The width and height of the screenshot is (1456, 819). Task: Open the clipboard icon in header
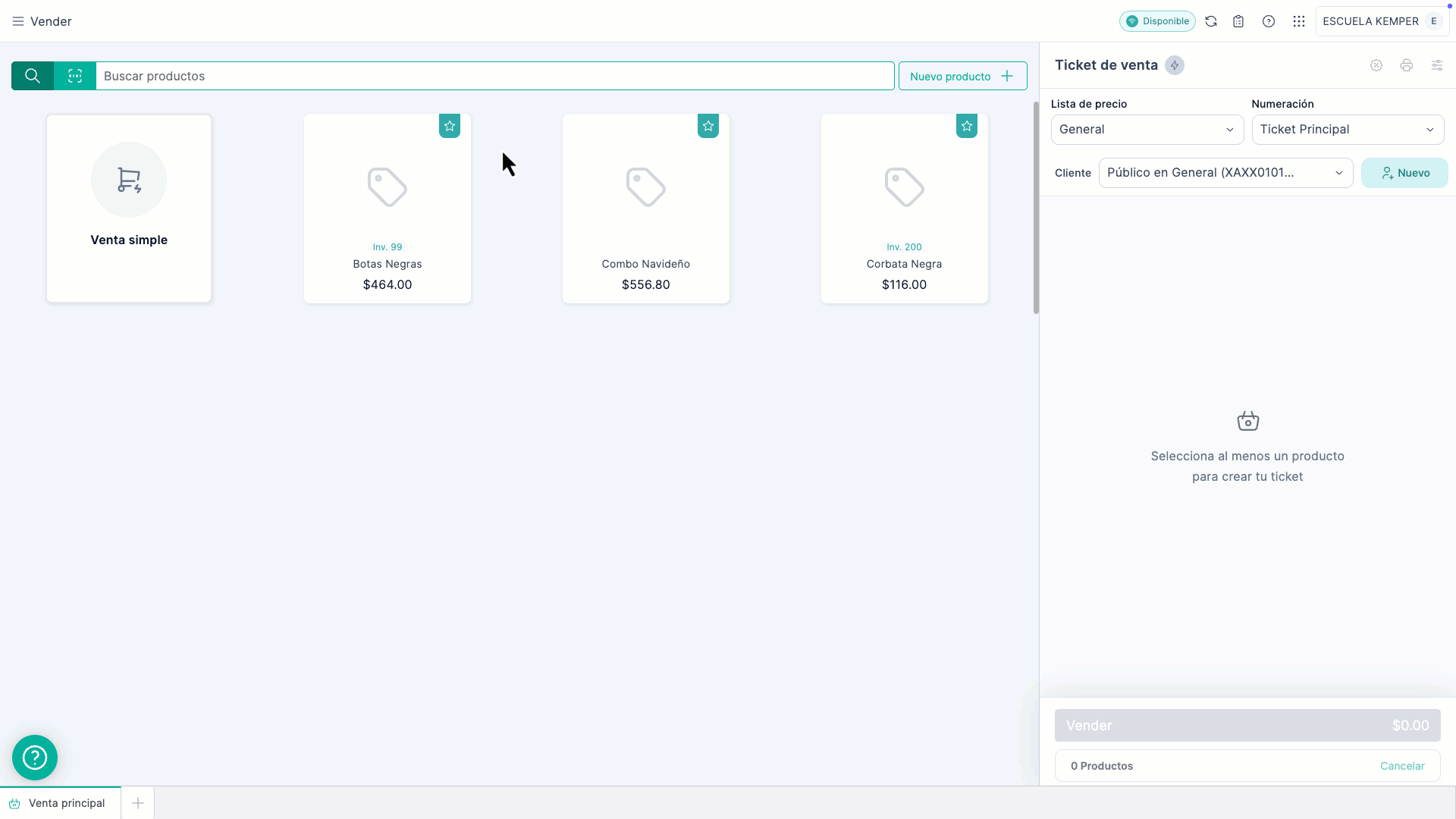[1238, 21]
